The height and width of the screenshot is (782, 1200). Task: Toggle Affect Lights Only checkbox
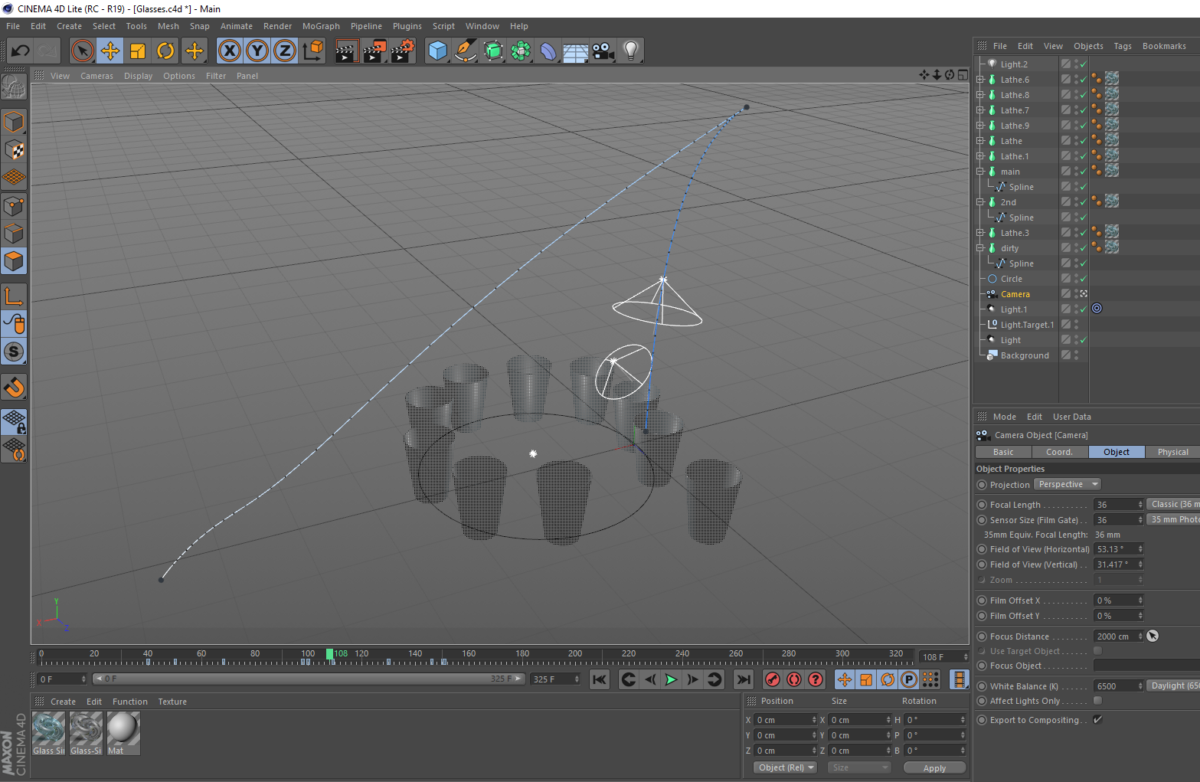[x=1097, y=701]
